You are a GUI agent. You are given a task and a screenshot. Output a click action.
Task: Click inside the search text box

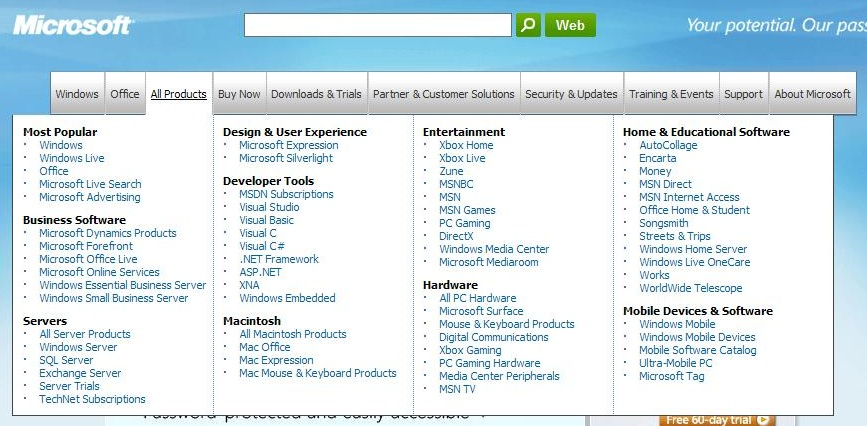[x=377, y=25]
